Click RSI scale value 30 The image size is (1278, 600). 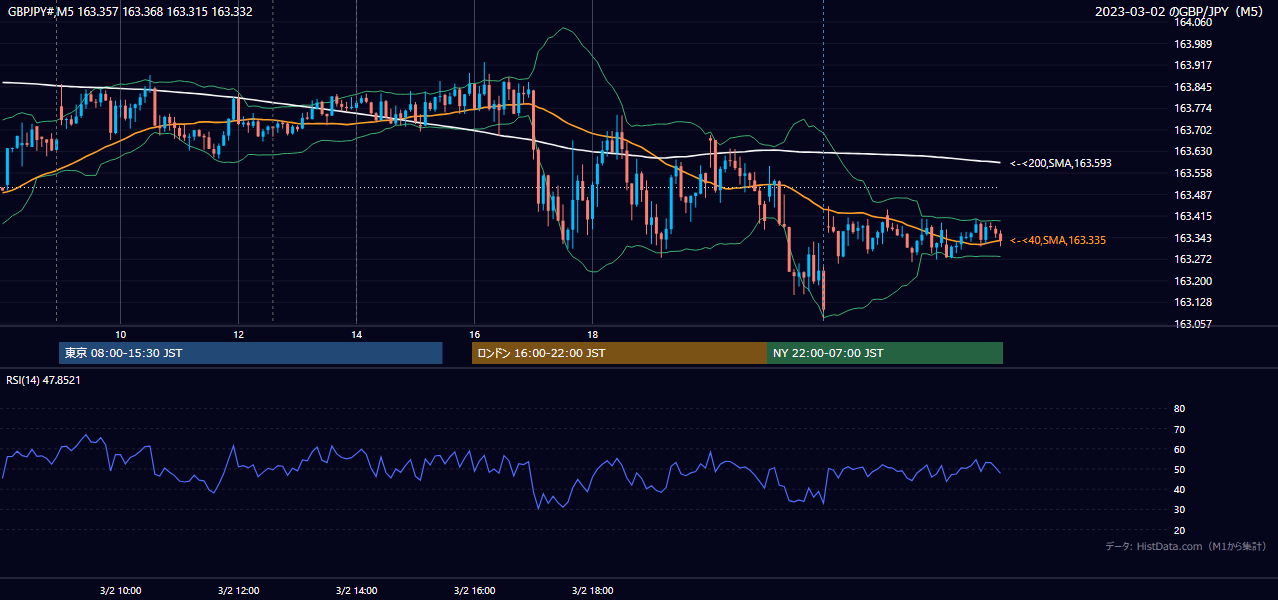tap(1179, 510)
